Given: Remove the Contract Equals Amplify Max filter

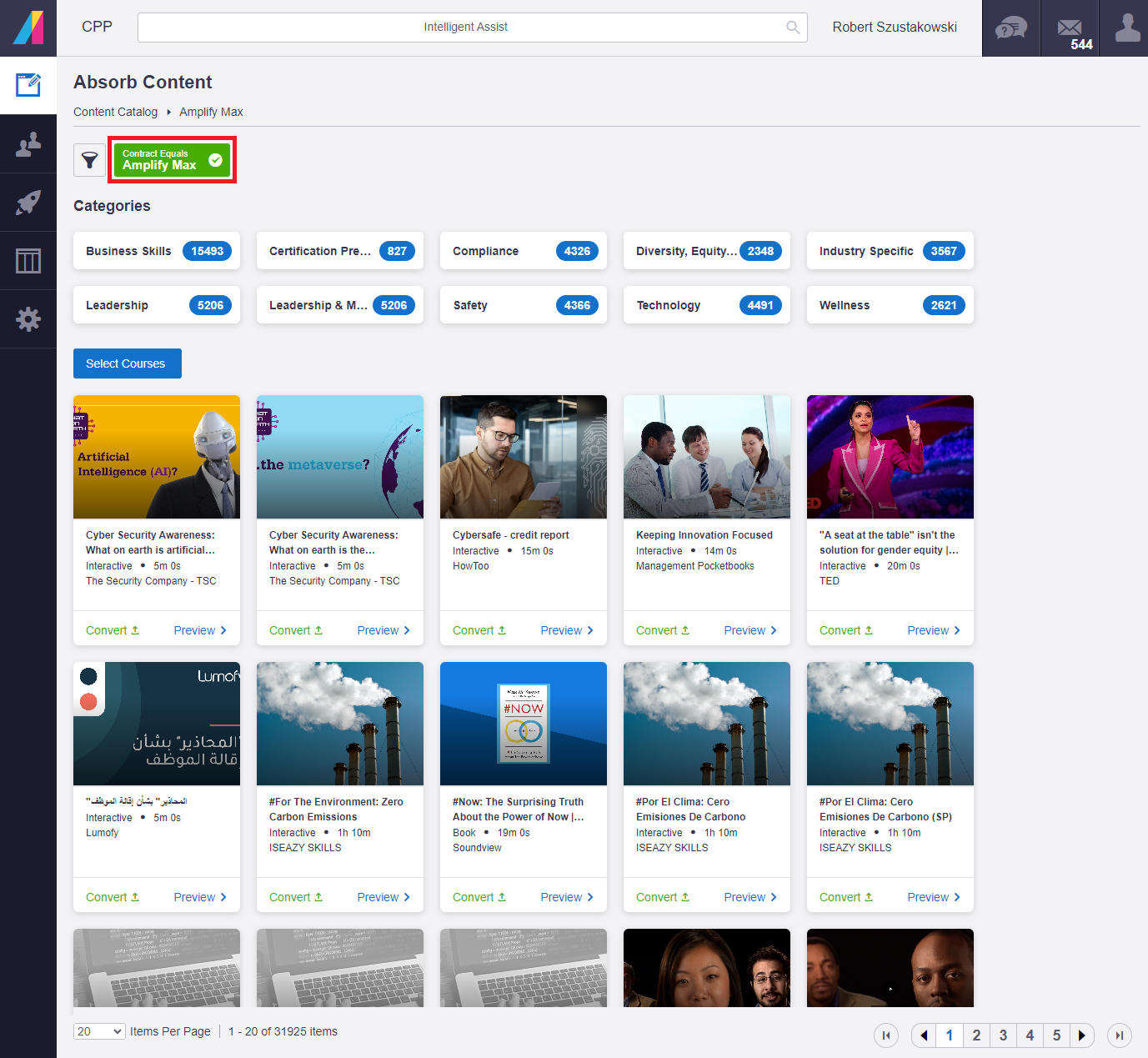Looking at the screenshot, I should click(215, 160).
